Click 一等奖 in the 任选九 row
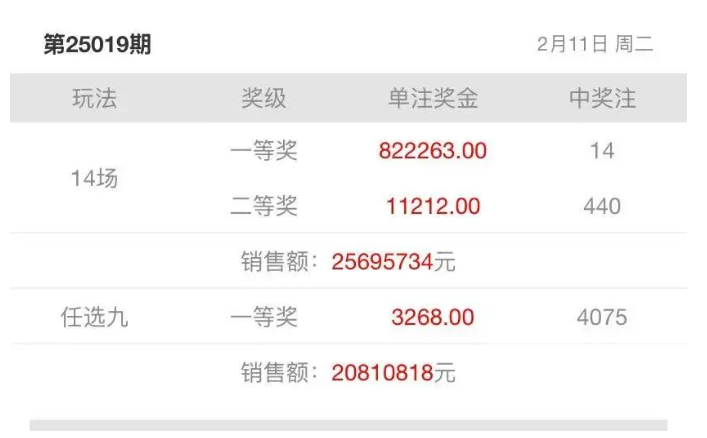 (x=264, y=318)
